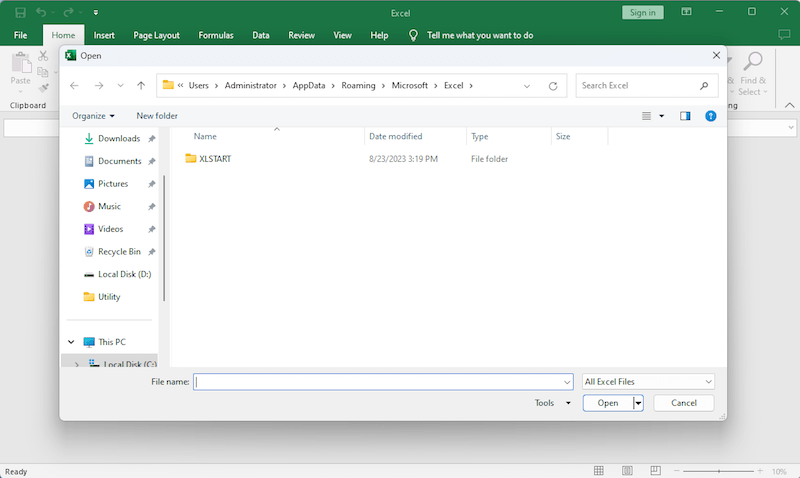Click Tell me what you want to do
This screenshot has height=478, width=800.
click(x=480, y=35)
